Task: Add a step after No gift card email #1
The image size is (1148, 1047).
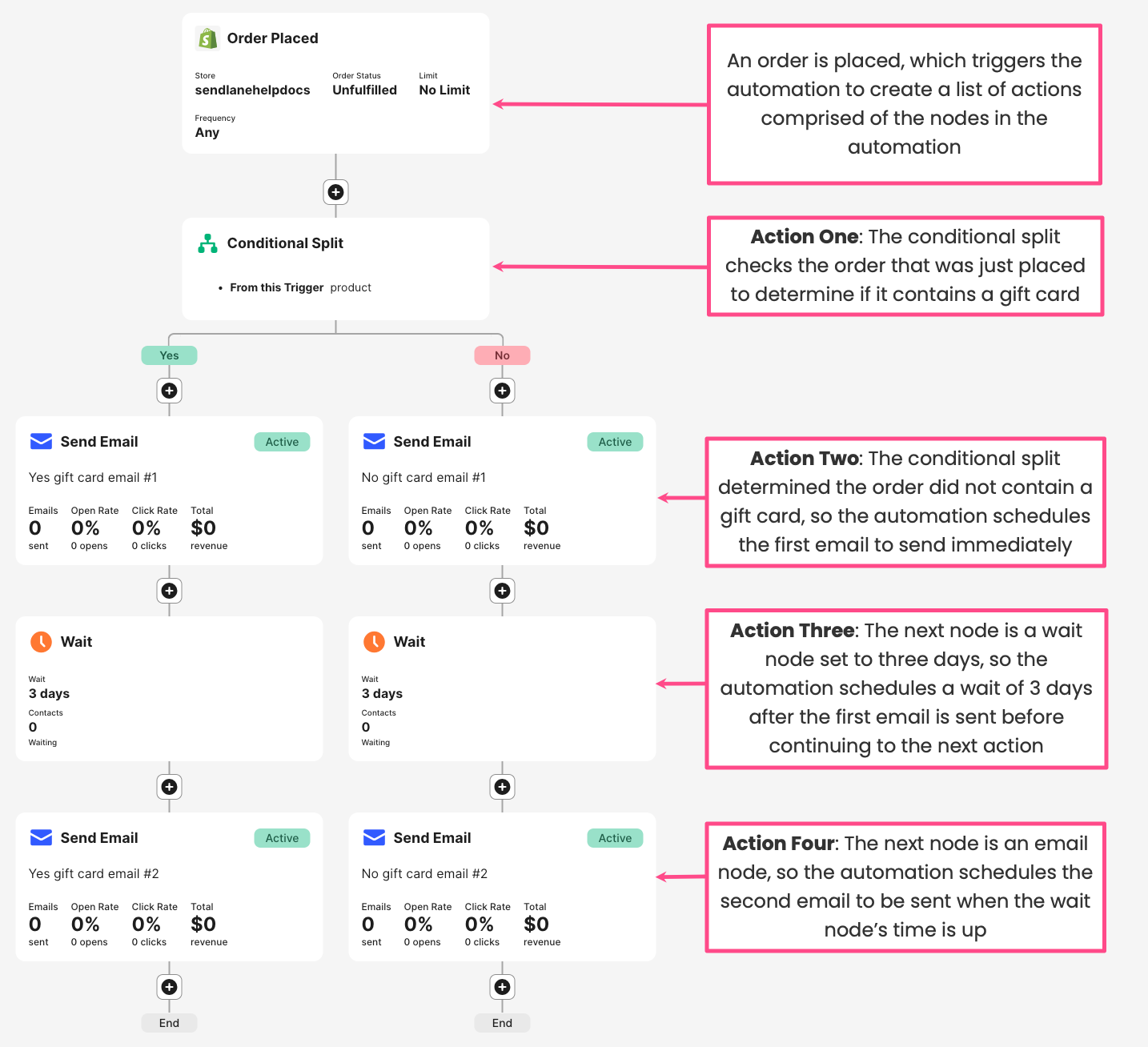Action: [502, 591]
